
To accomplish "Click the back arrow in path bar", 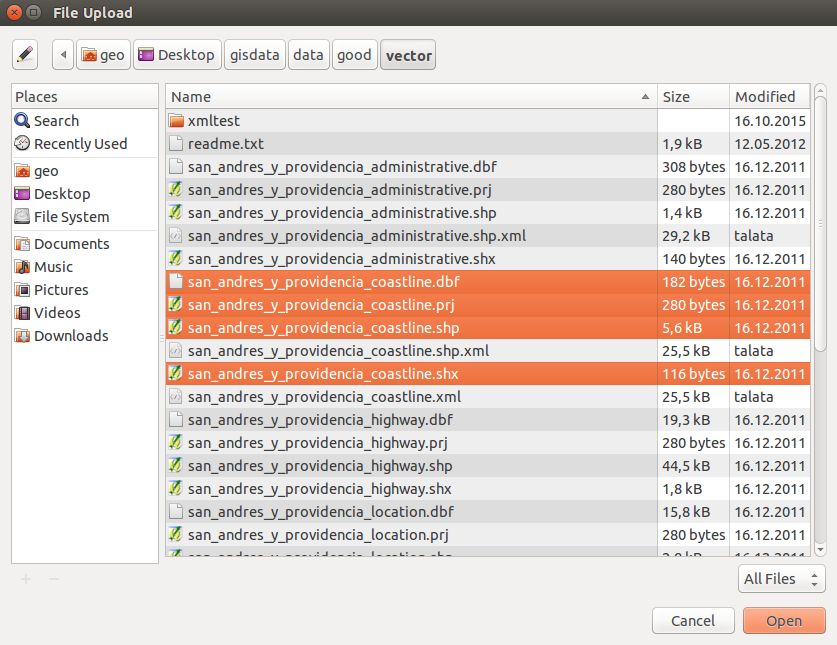I will pos(63,54).
